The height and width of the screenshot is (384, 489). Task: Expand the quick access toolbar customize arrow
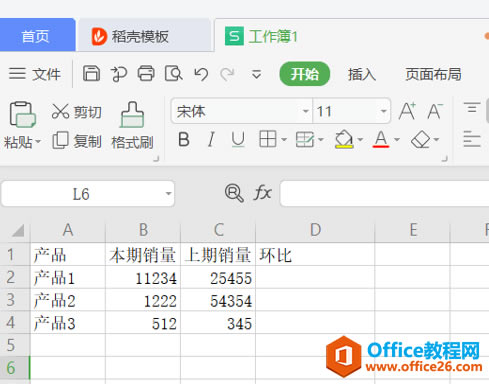click(x=256, y=74)
